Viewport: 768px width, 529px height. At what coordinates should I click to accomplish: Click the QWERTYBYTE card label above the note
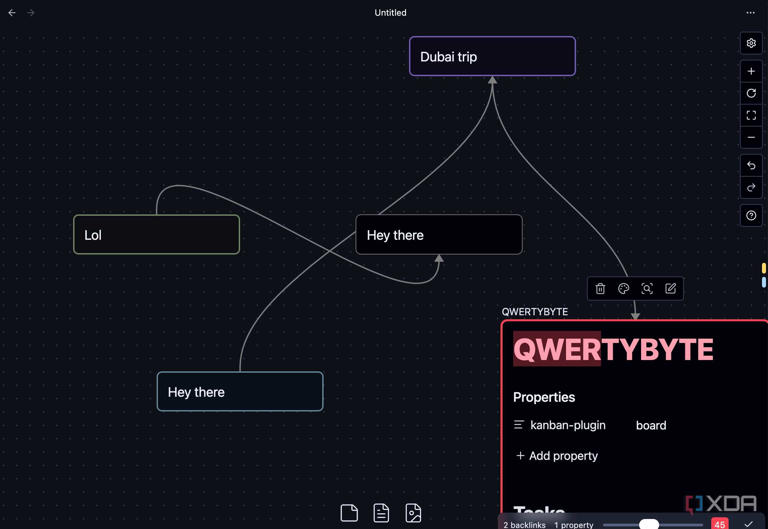tap(534, 312)
